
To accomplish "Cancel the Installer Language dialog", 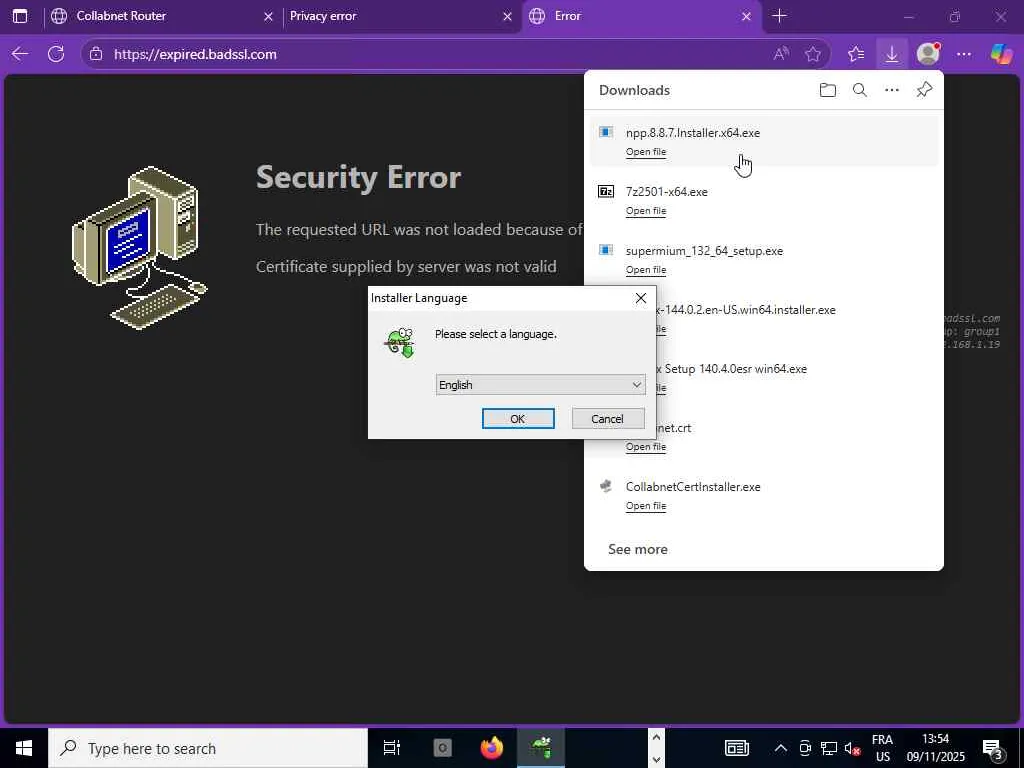I will (x=608, y=419).
